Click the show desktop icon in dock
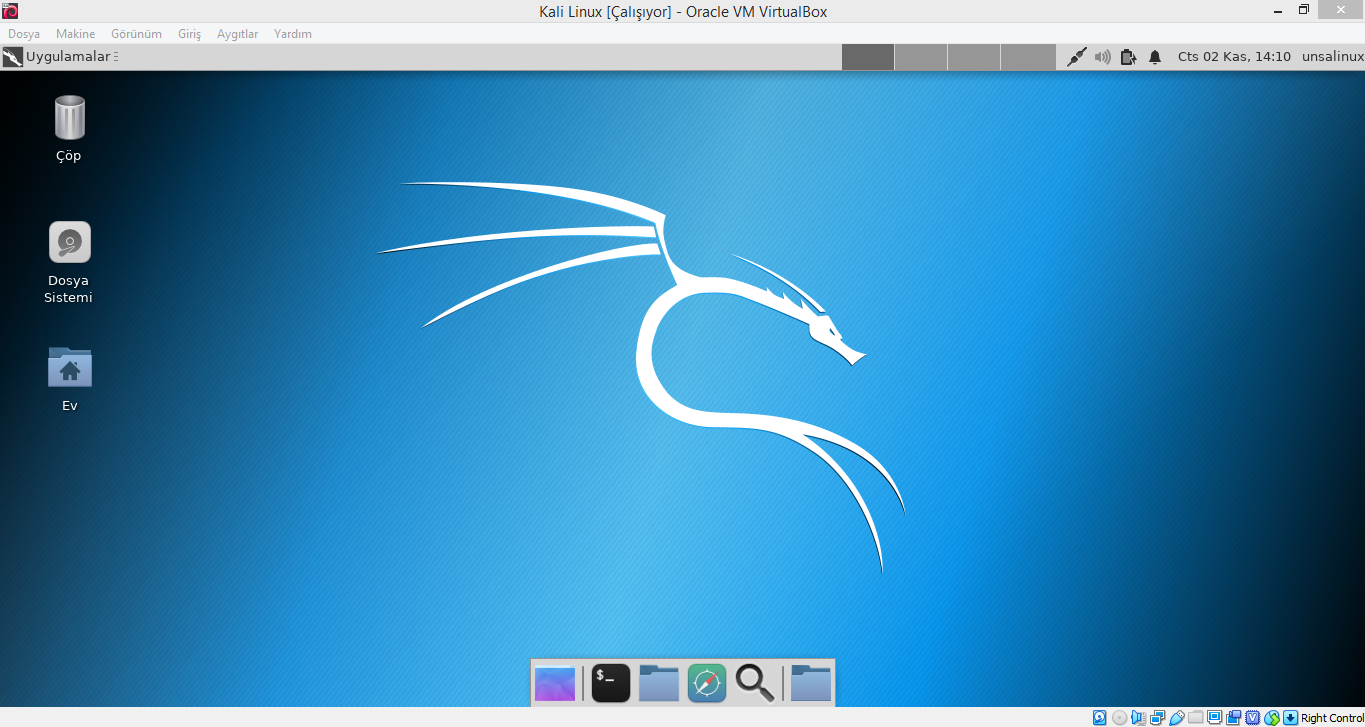 pyautogui.click(x=555, y=683)
